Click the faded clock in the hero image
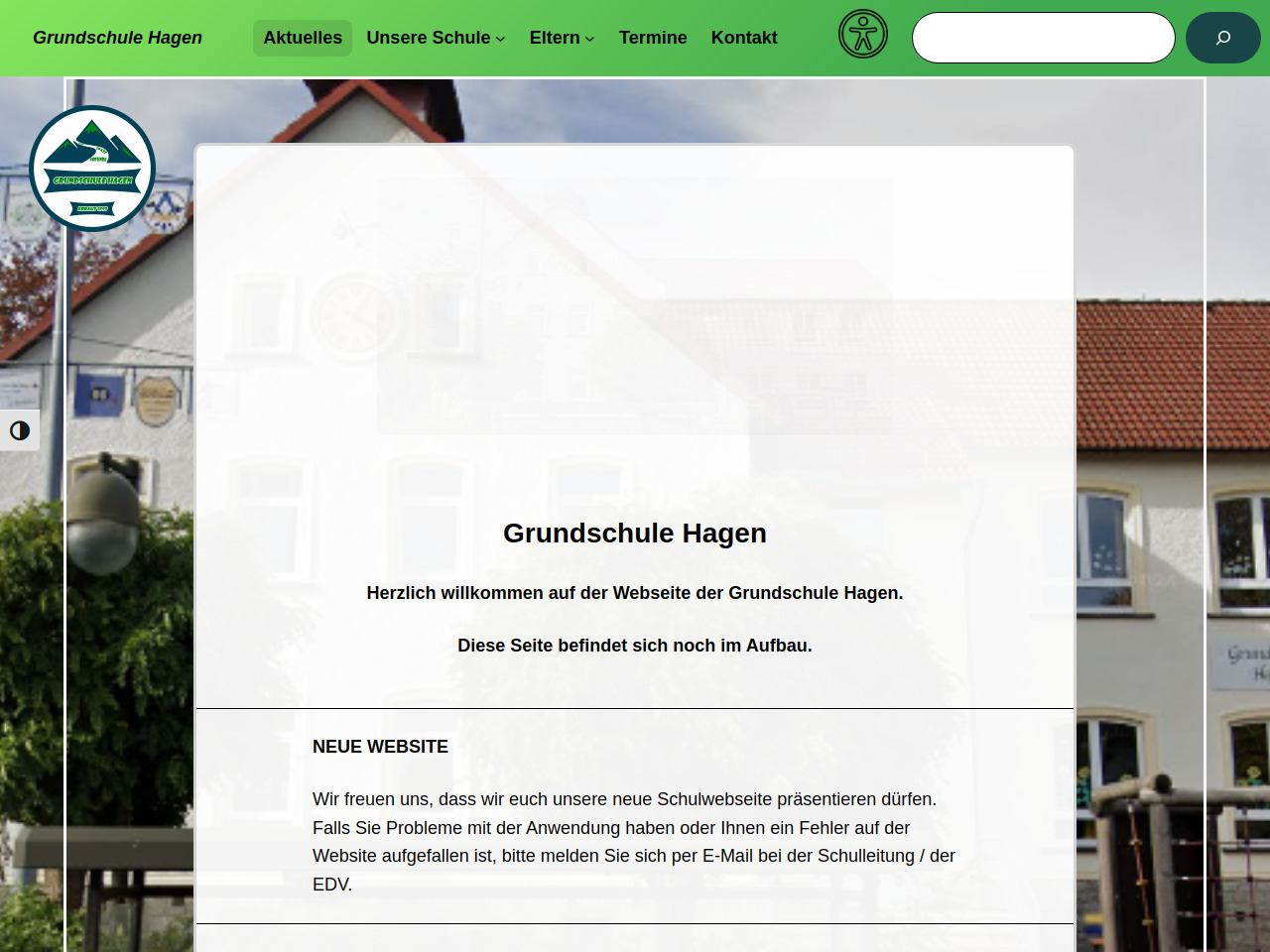Viewport: 1270px width, 952px height. coord(353,317)
